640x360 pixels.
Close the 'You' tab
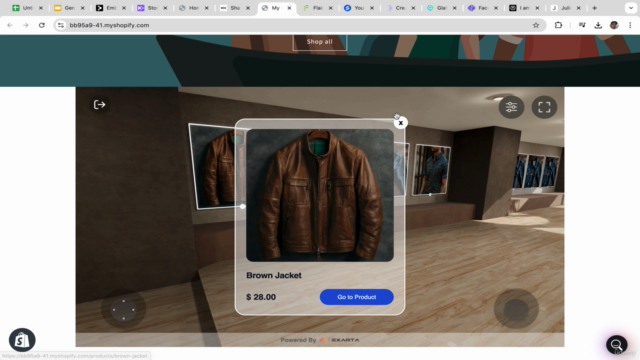[372, 8]
